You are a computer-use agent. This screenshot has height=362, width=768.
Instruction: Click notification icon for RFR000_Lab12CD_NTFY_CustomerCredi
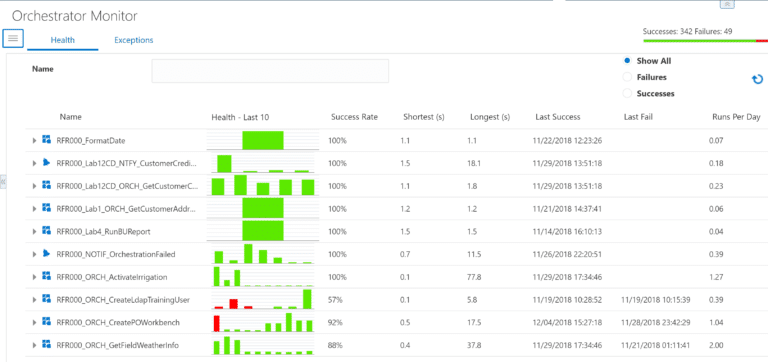pyautogui.click(x=47, y=163)
